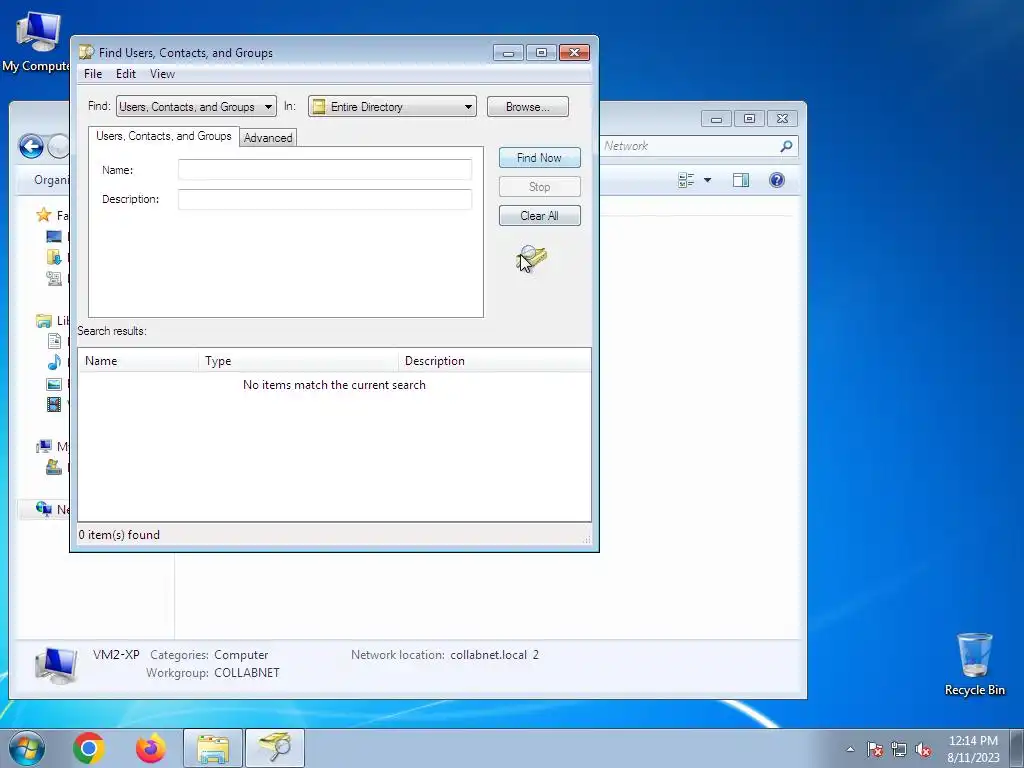The image size is (1024, 768).
Task: Select Documents library icon in sidebar
Action: click(x=54, y=341)
